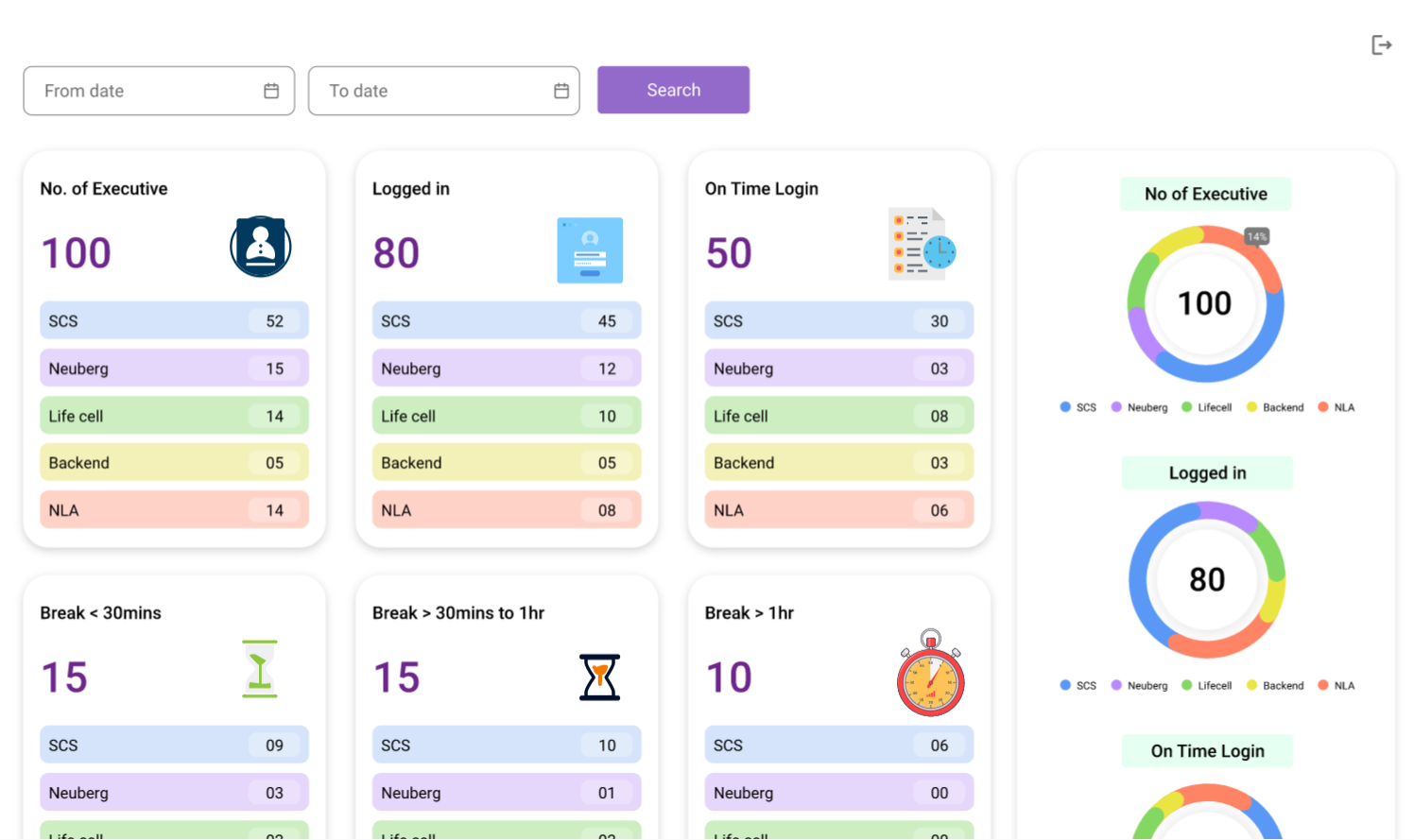Select the NLA row under On Time Login

838,510
